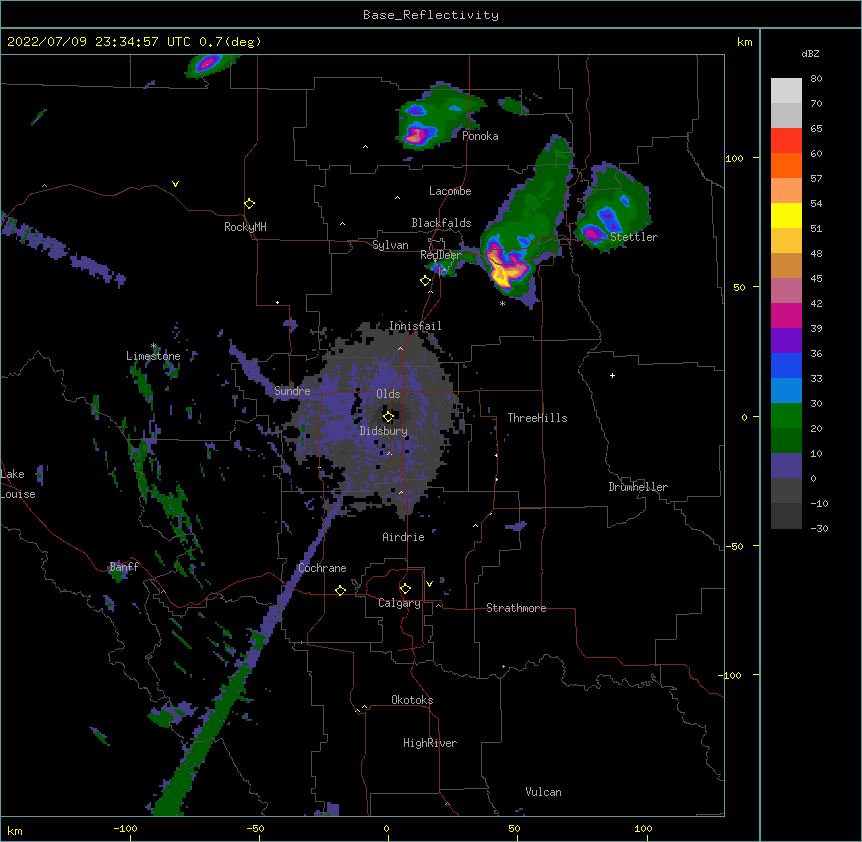Click the yellow V marker northwest of RockyMH

(x=175, y=184)
